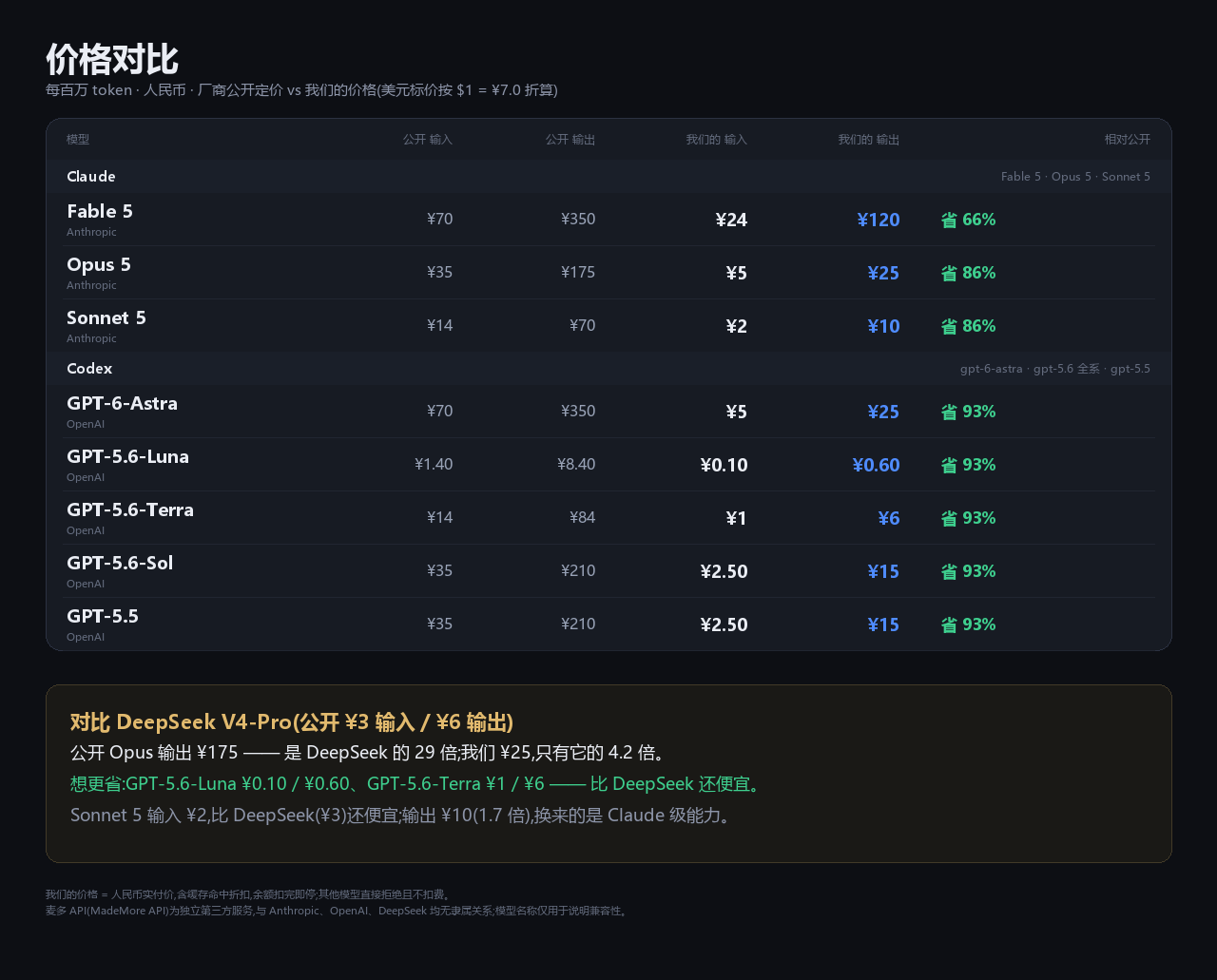This screenshot has width=1217, height=980.
Task: Click the 省 86% label in Opus 5 row
Action: [968, 273]
